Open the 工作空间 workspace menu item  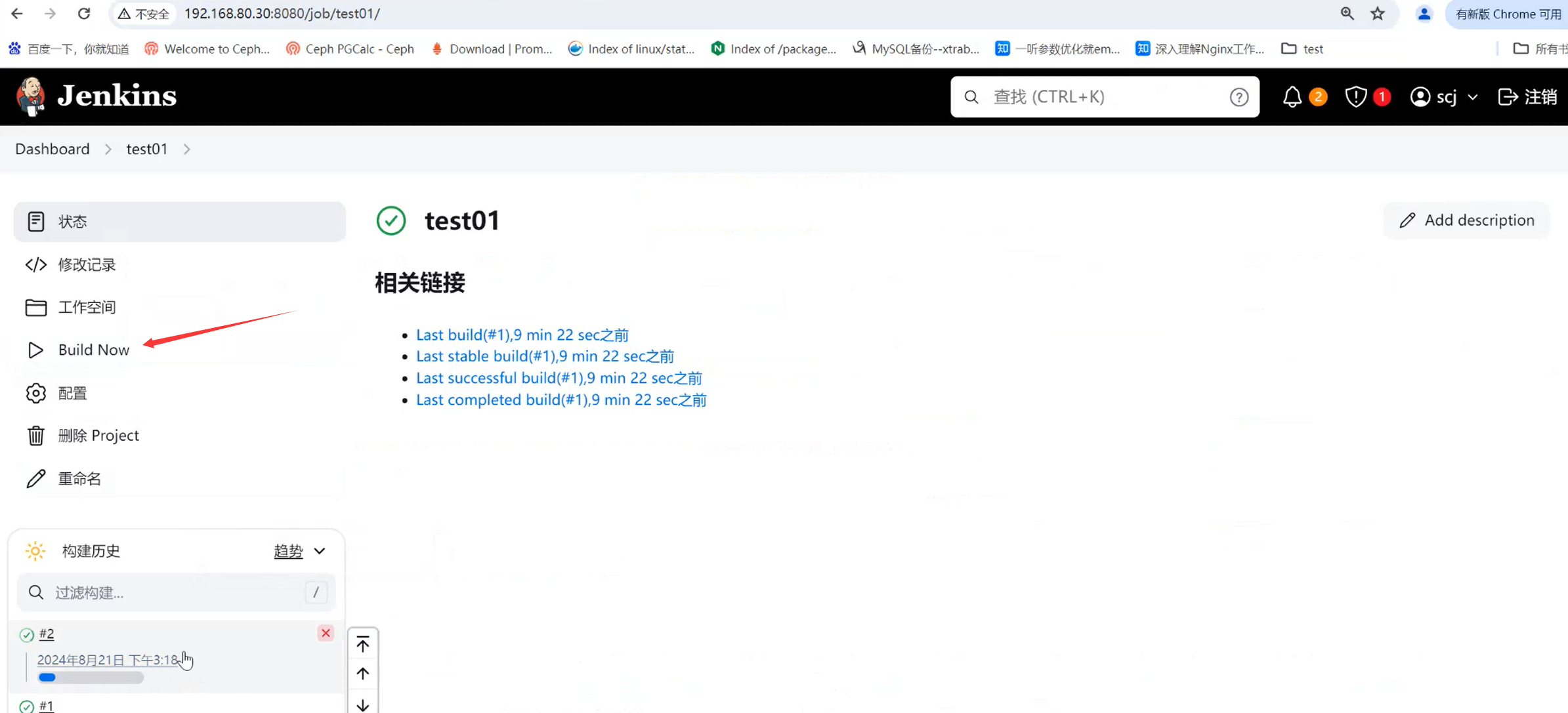click(x=87, y=307)
